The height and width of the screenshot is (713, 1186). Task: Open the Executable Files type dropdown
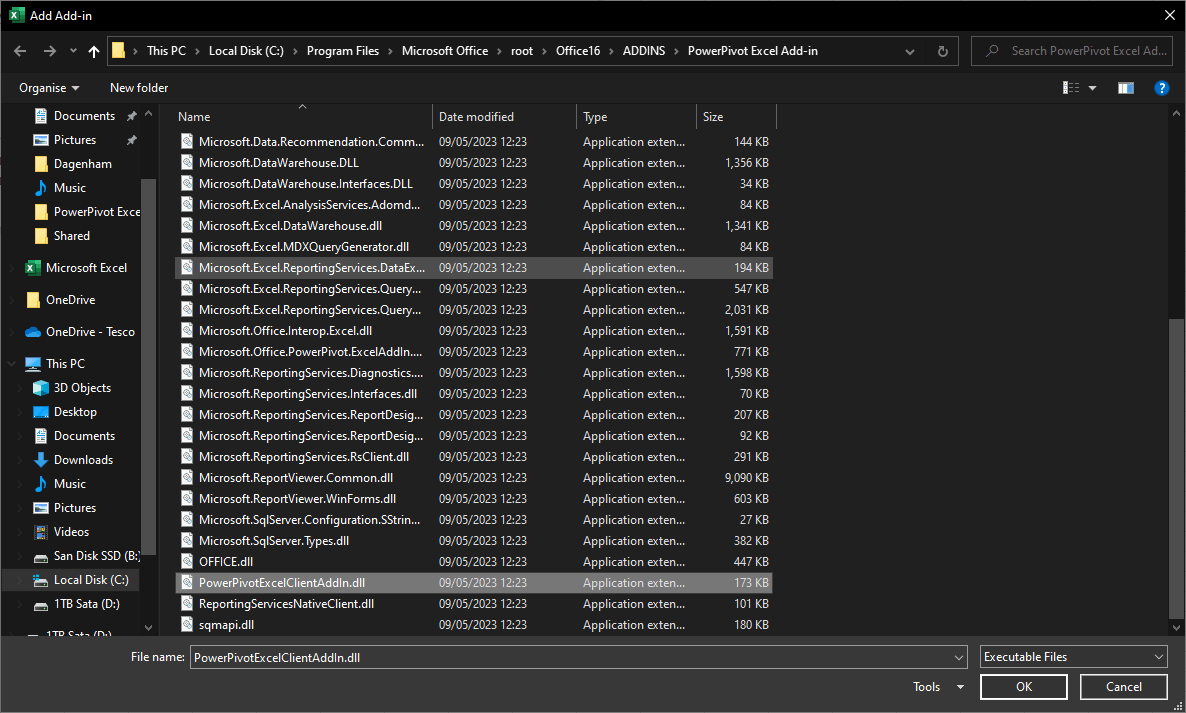pos(1073,657)
